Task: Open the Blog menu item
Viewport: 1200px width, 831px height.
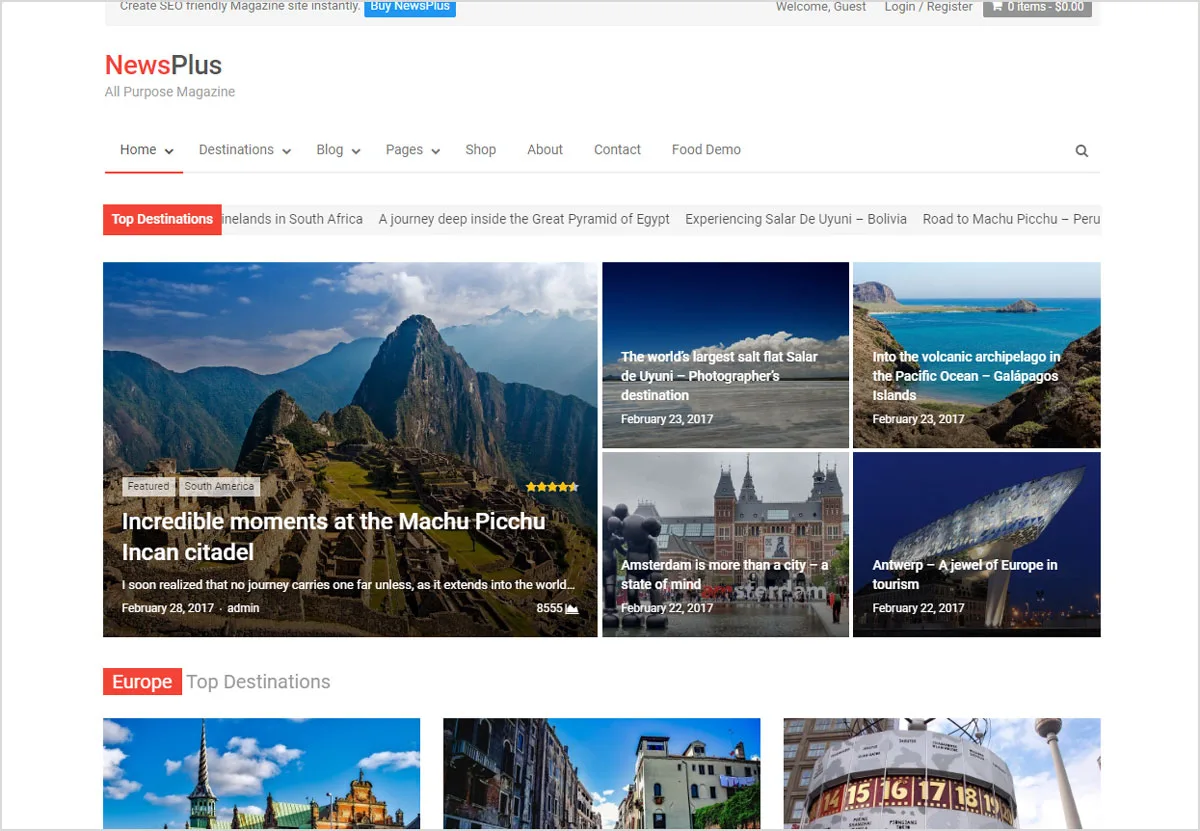Action: point(330,150)
